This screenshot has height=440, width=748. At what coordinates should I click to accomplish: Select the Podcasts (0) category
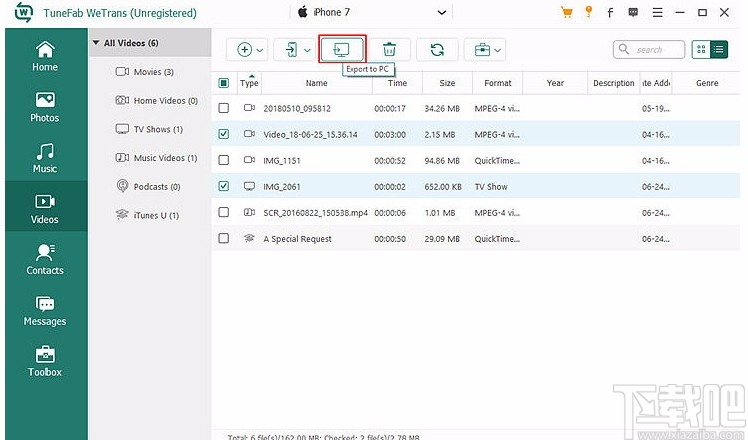click(x=150, y=186)
